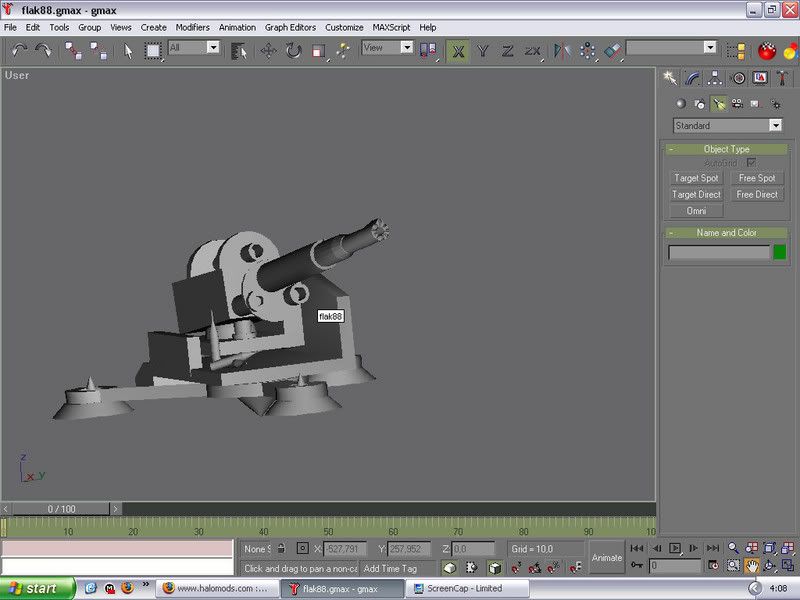Select the Cameras category icon
Viewport: 800px width, 600px height.
737,104
